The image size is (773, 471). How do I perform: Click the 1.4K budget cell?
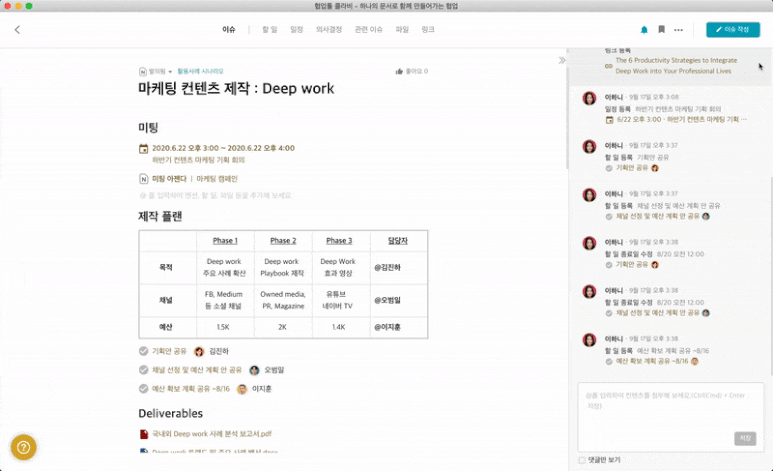pyautogui.click(x=339, y=327)
